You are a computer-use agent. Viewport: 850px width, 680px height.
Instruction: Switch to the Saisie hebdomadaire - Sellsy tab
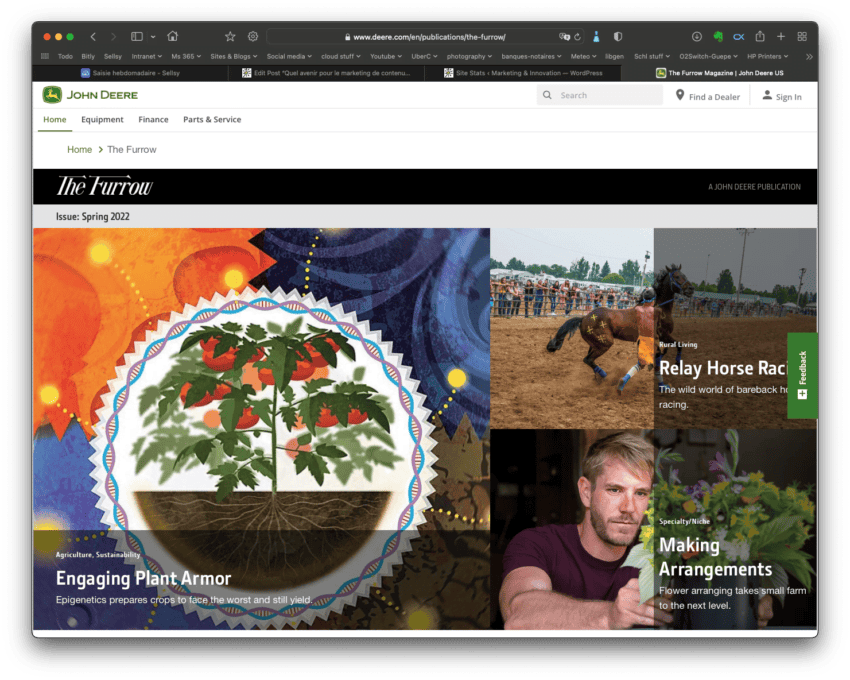tap(131, 73)
